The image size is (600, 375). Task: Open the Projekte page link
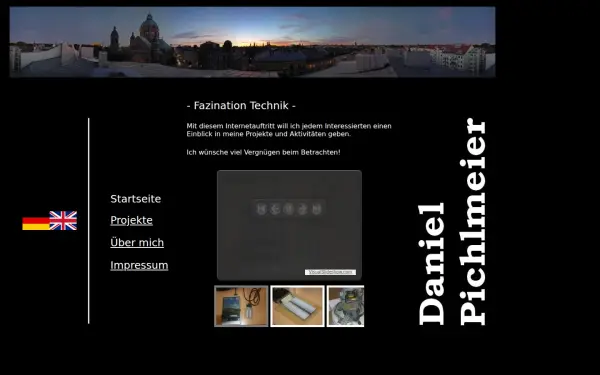pos(131,220)
